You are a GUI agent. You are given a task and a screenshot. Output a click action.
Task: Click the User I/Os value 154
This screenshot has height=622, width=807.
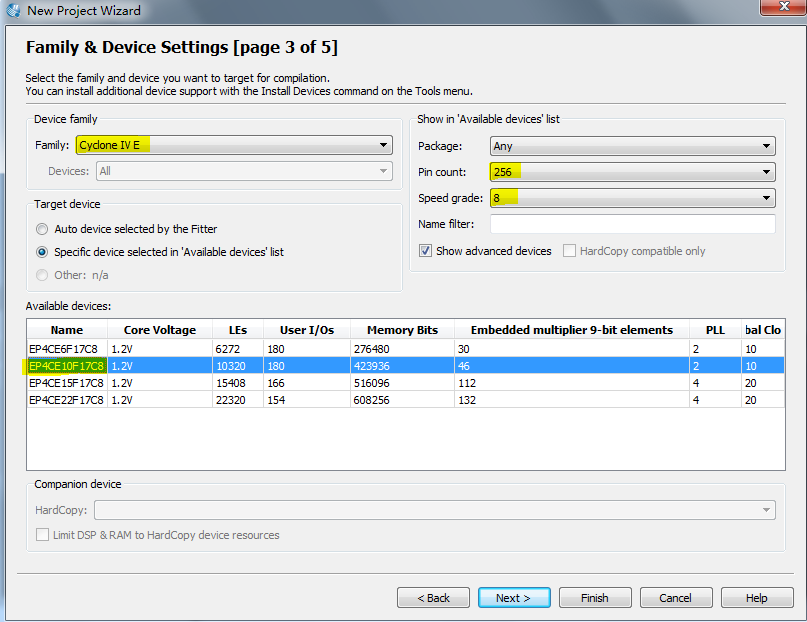(276, 400)
